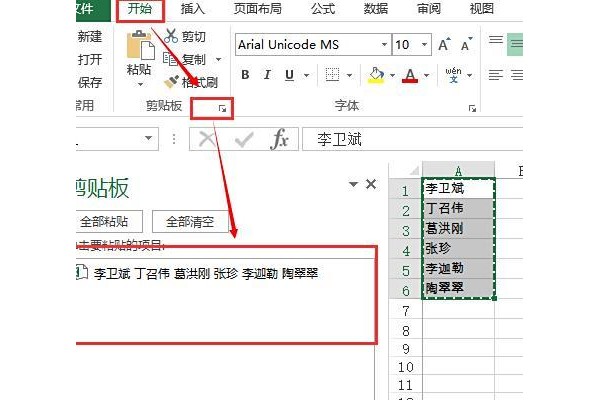Open the 数据 tab

click(376, 9)
